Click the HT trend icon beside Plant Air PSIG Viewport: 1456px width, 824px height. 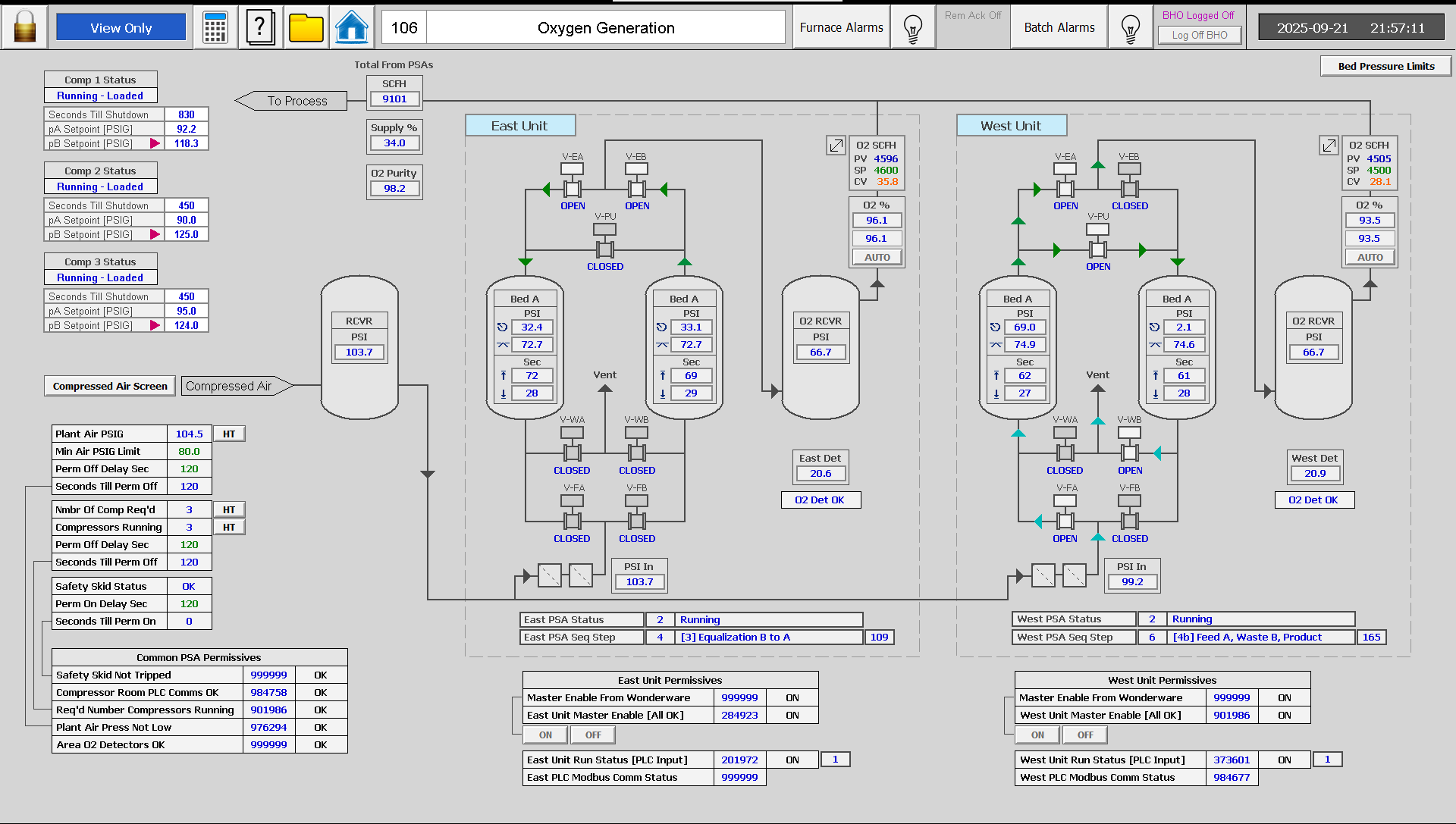coord(228,433)
